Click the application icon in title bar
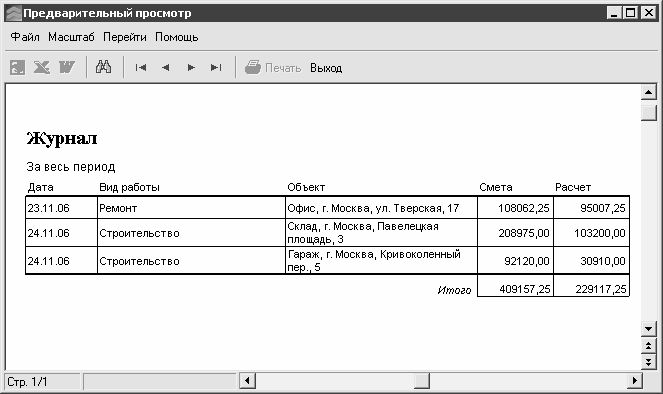 coord(14,13)
